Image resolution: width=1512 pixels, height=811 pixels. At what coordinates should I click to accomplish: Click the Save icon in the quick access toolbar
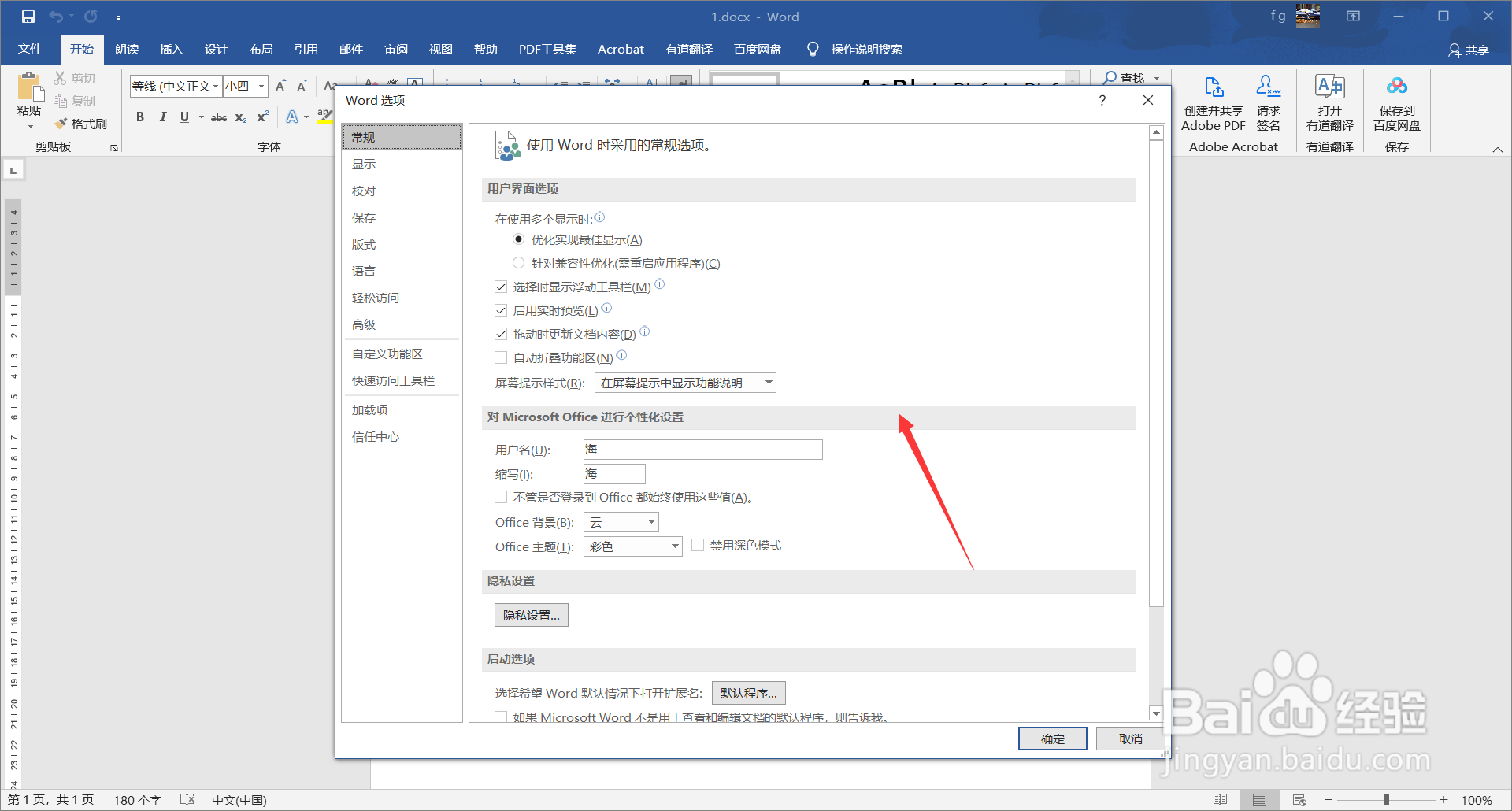[28, 17]
